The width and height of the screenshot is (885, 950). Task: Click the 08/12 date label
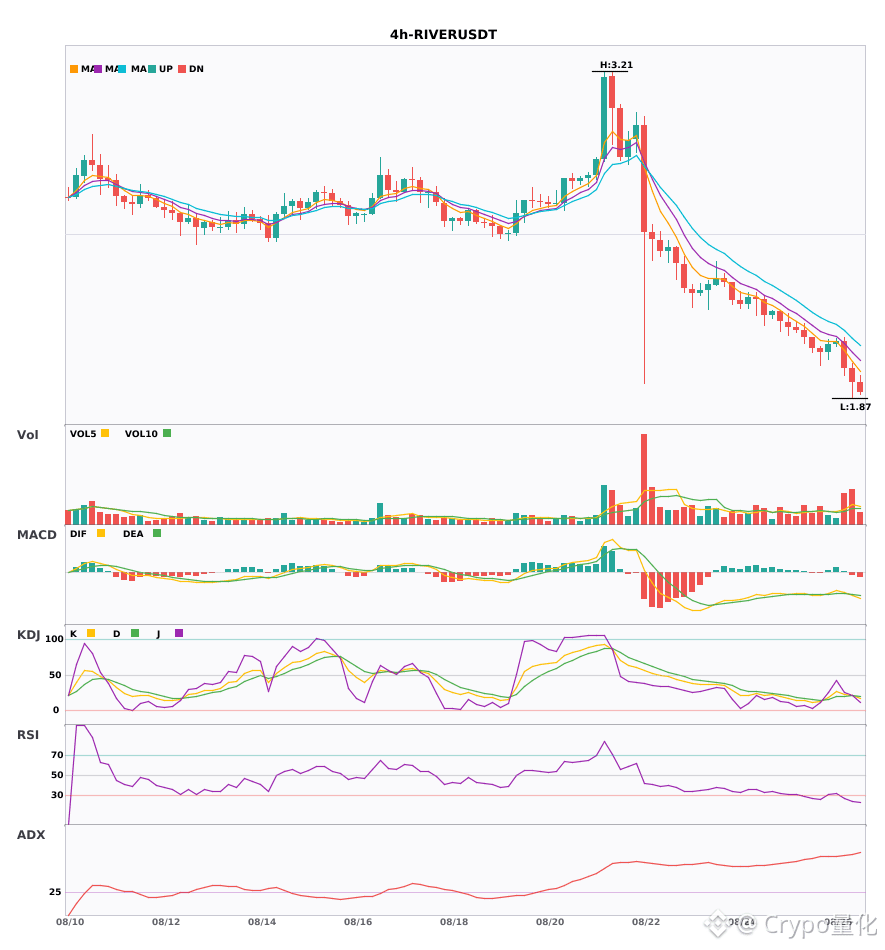[x=166, y=922]
